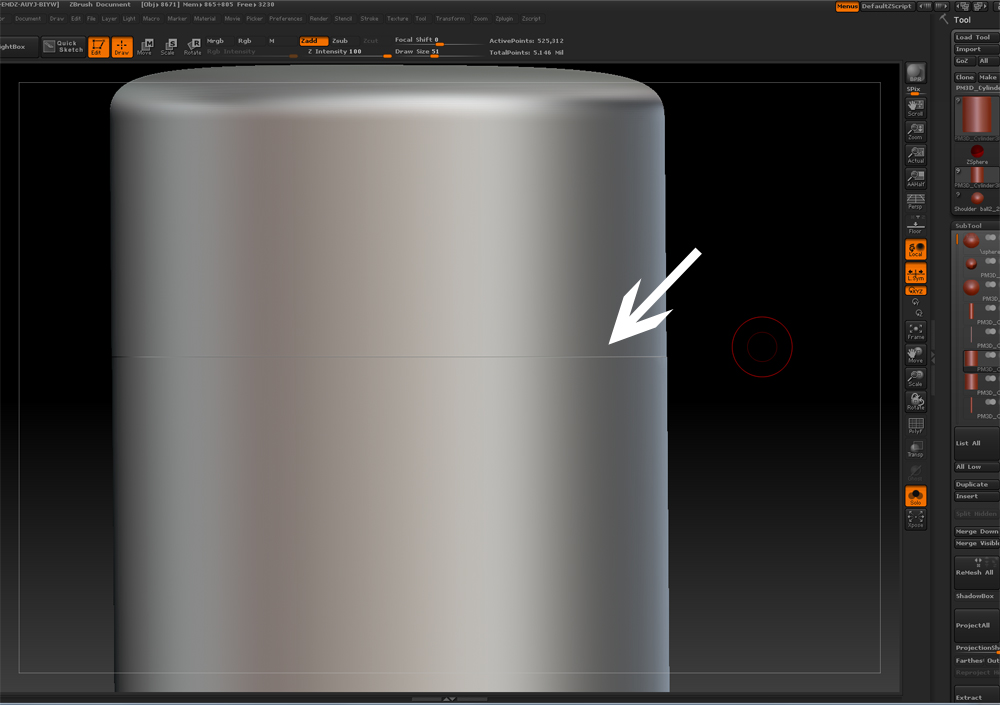The height and width of the screenshot is (705, 1000).
Task: Click the Duplicate subtool button
Action: (x=976, y=484)
